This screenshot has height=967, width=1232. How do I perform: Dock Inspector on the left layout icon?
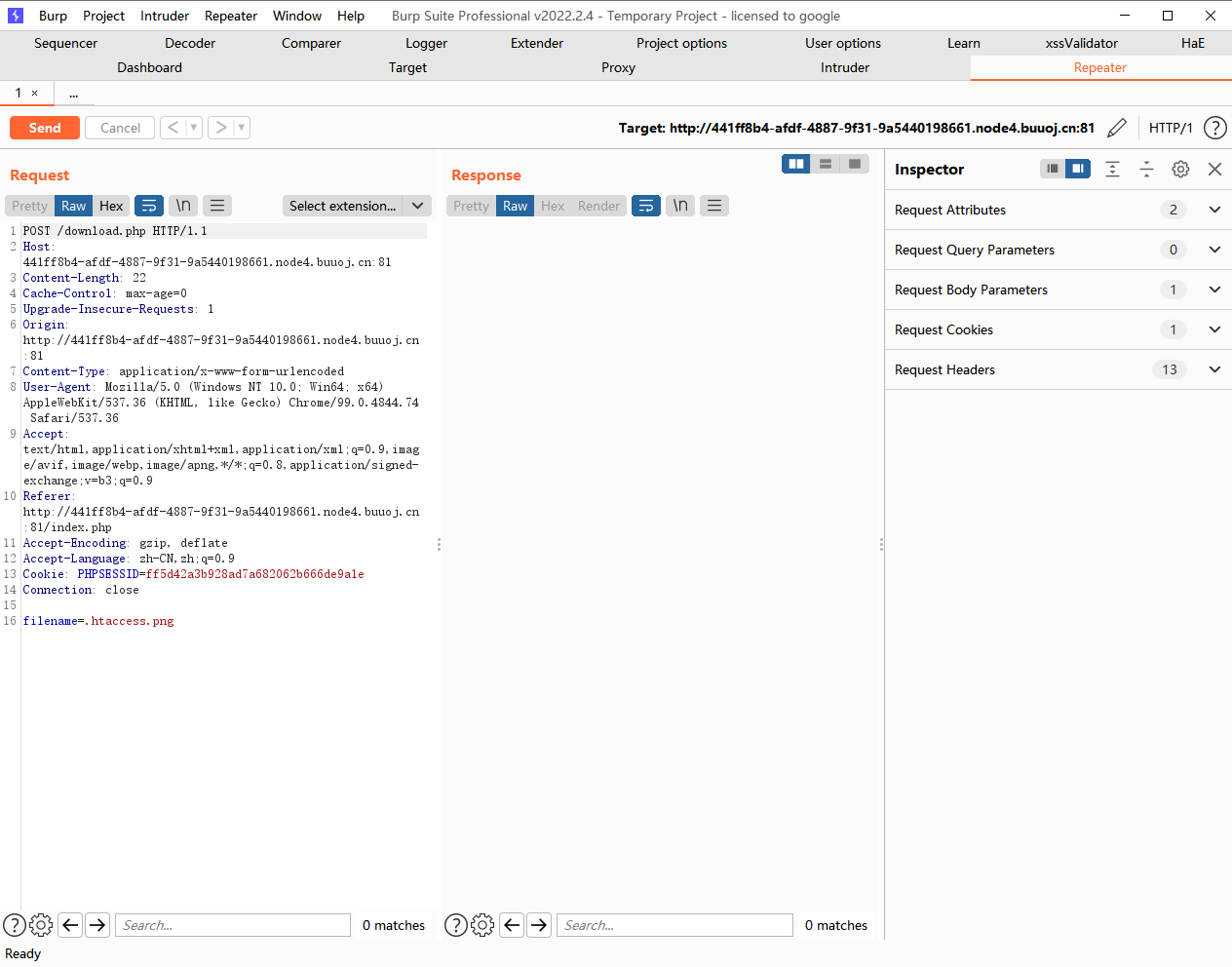coord(1053,169)
